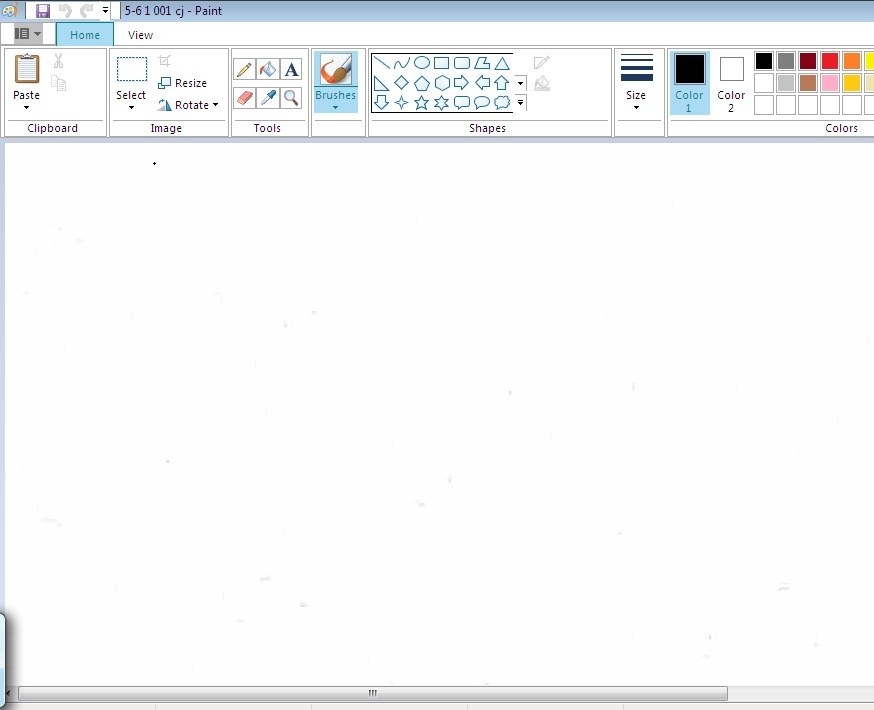
Task: Pick the red palette swatch
Action: [x=830, y=61]
